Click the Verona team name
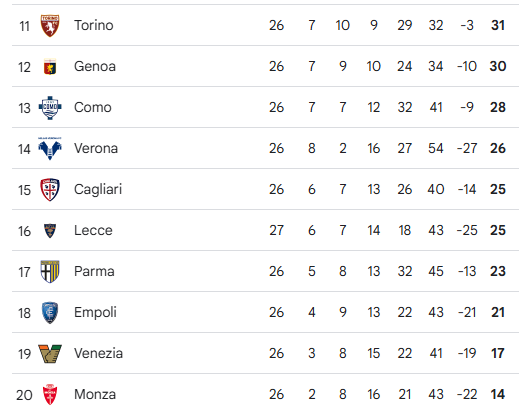This screenshot has height=408, width=519. pyautogui.click(x=96, y=148)
